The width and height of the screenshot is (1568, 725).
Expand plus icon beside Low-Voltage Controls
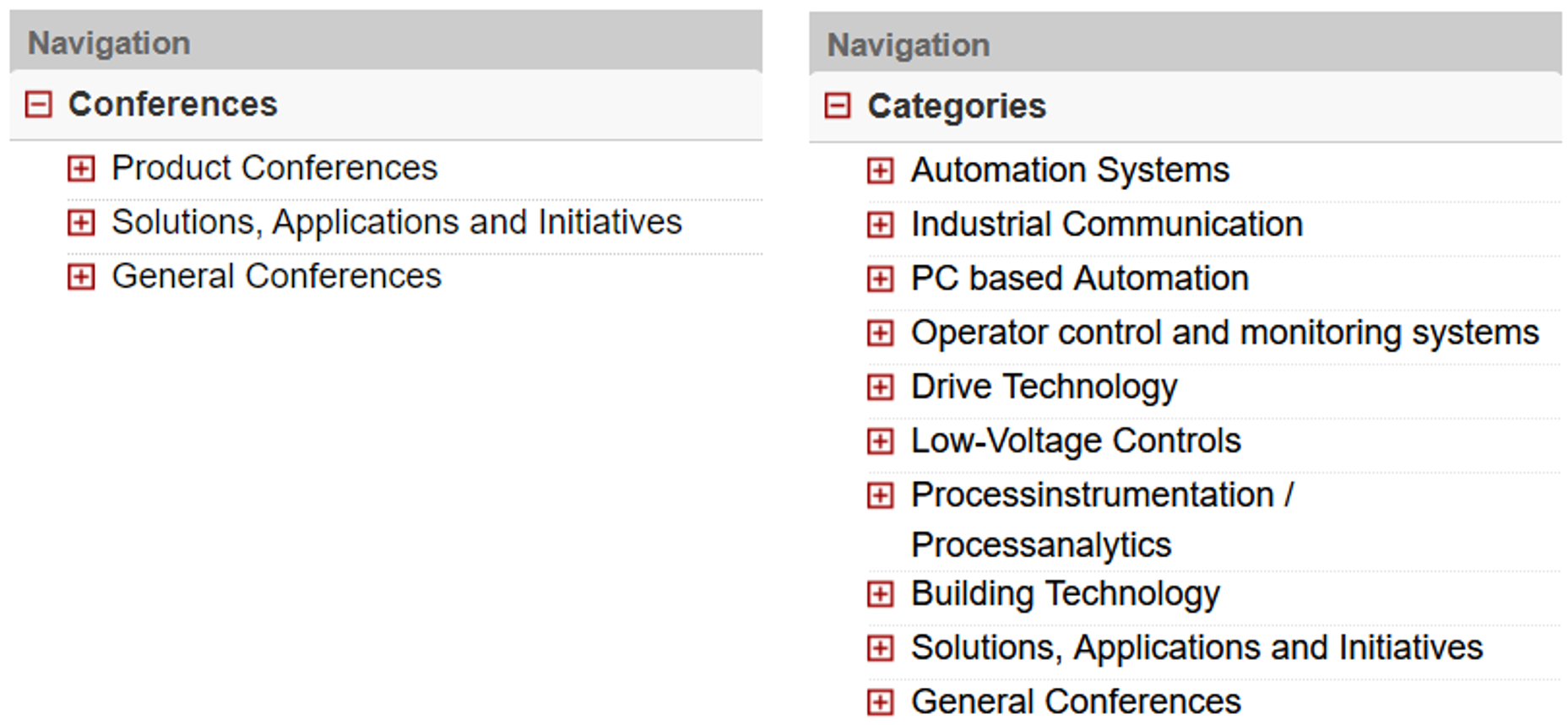880,441
